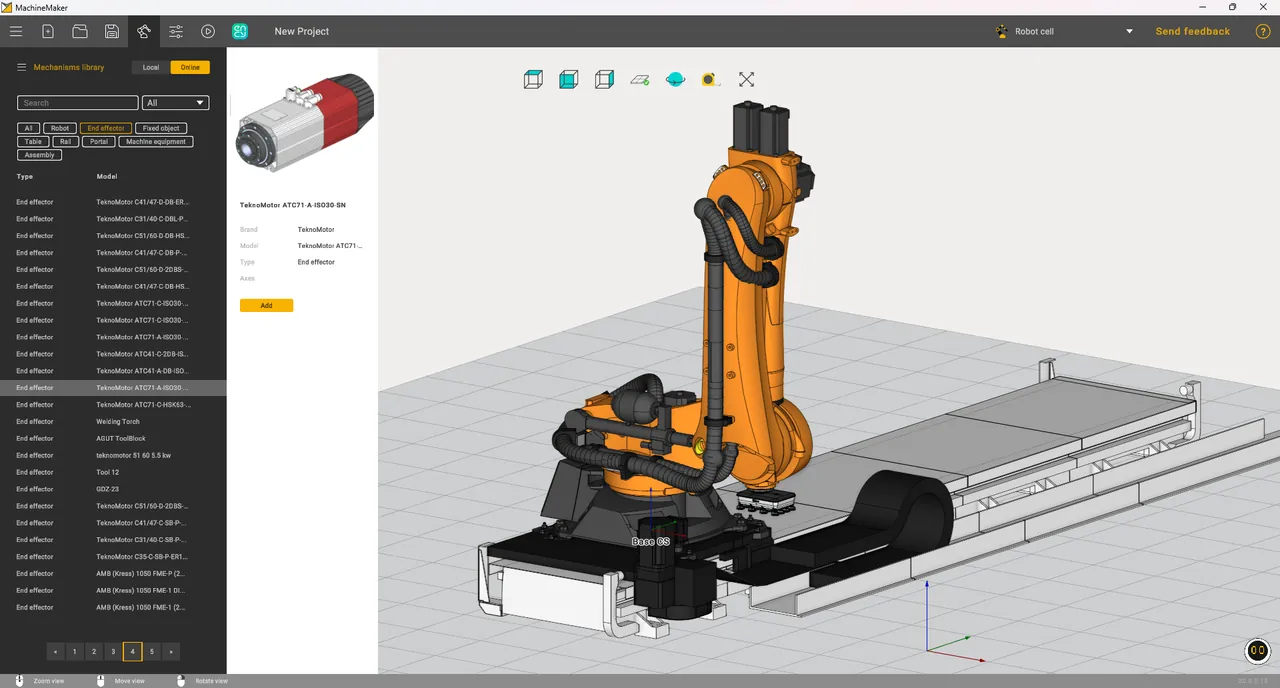Filter mechanisms by Rail
This screenshot has height=688, width=1280.
click(x=65, y=142)
